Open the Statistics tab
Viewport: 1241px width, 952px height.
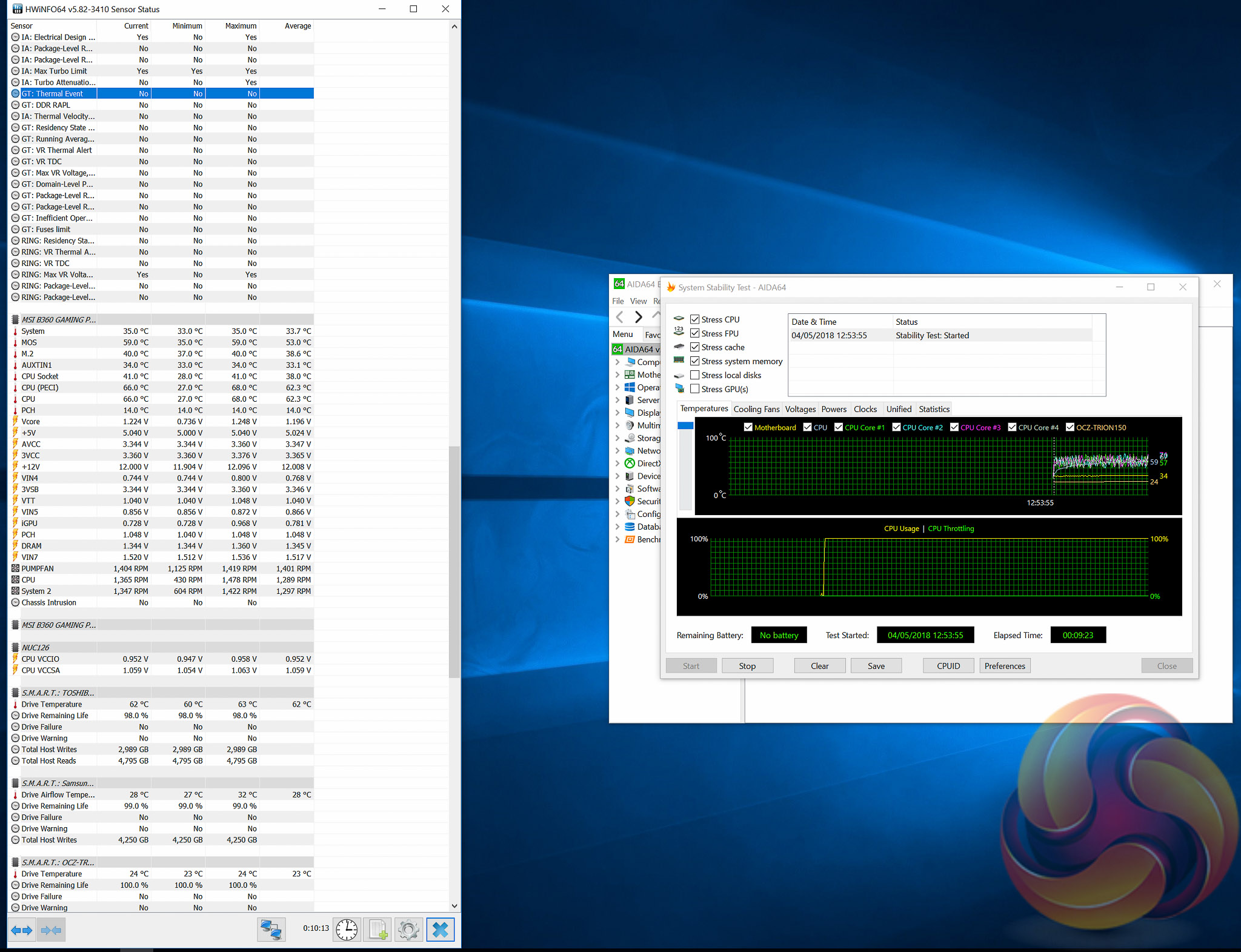pyautogui.click(x=934, y=409)
